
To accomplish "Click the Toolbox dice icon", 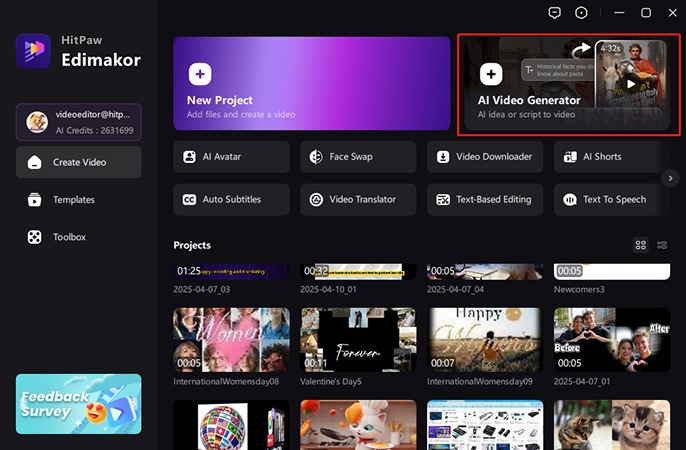I will (x=35, y=237).
